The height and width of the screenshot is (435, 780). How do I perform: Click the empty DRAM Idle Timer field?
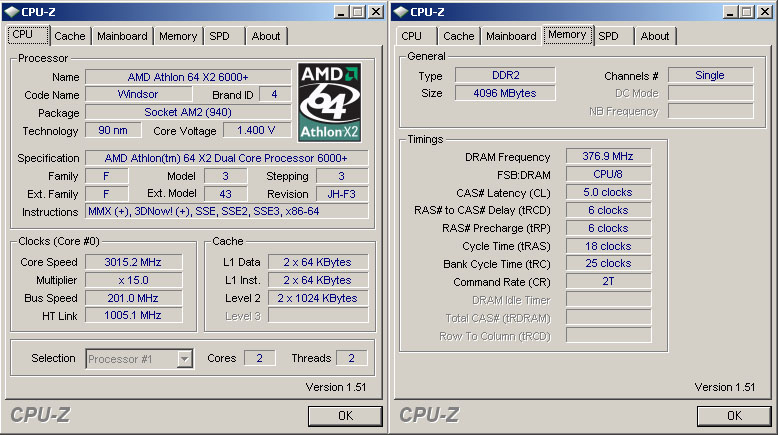(608, 300)
